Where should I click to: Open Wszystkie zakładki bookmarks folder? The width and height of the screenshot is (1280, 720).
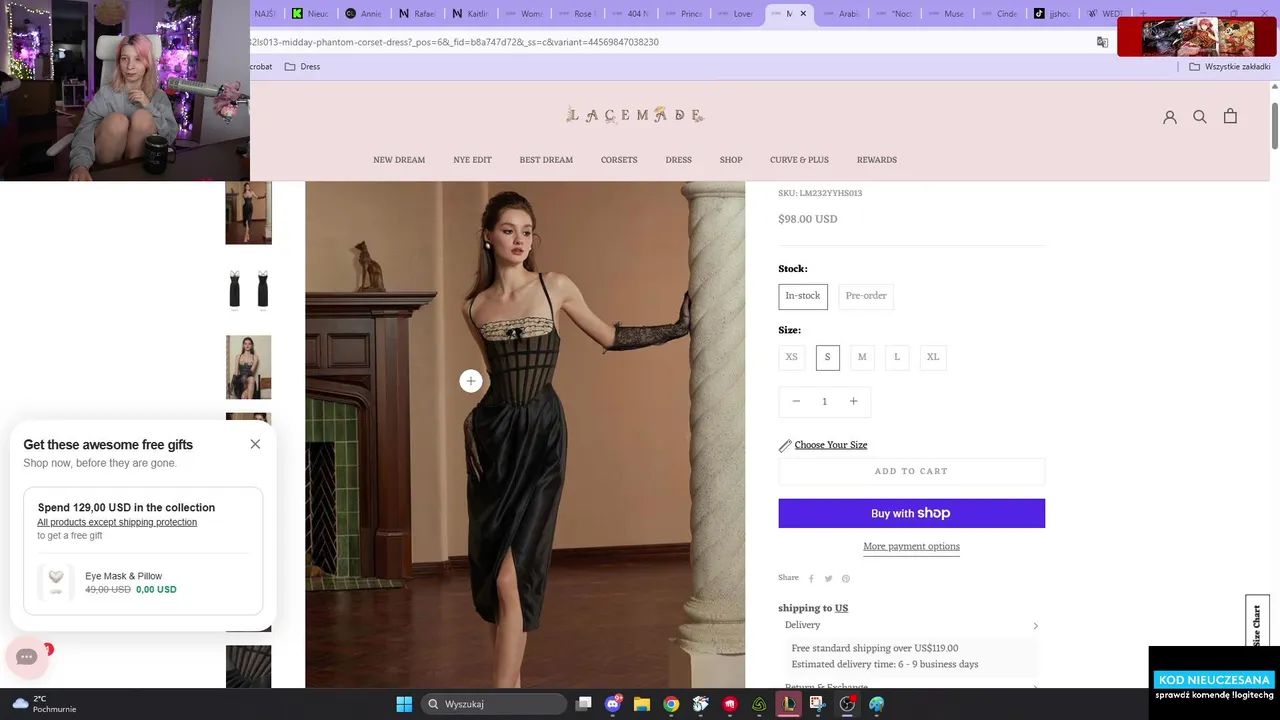(1230, 66)
